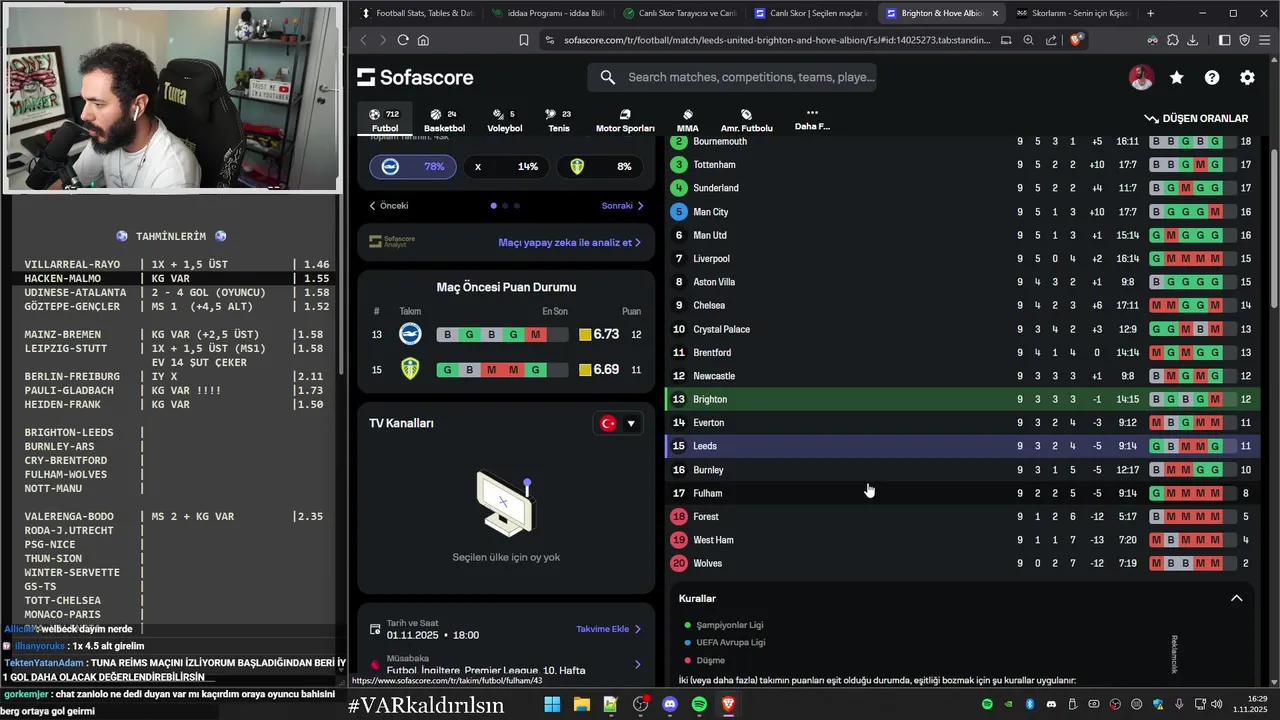Viewport: 1280px width, 720px height.
Task: Click the page vertical scrollbar
Action: tap(1274, 228)
